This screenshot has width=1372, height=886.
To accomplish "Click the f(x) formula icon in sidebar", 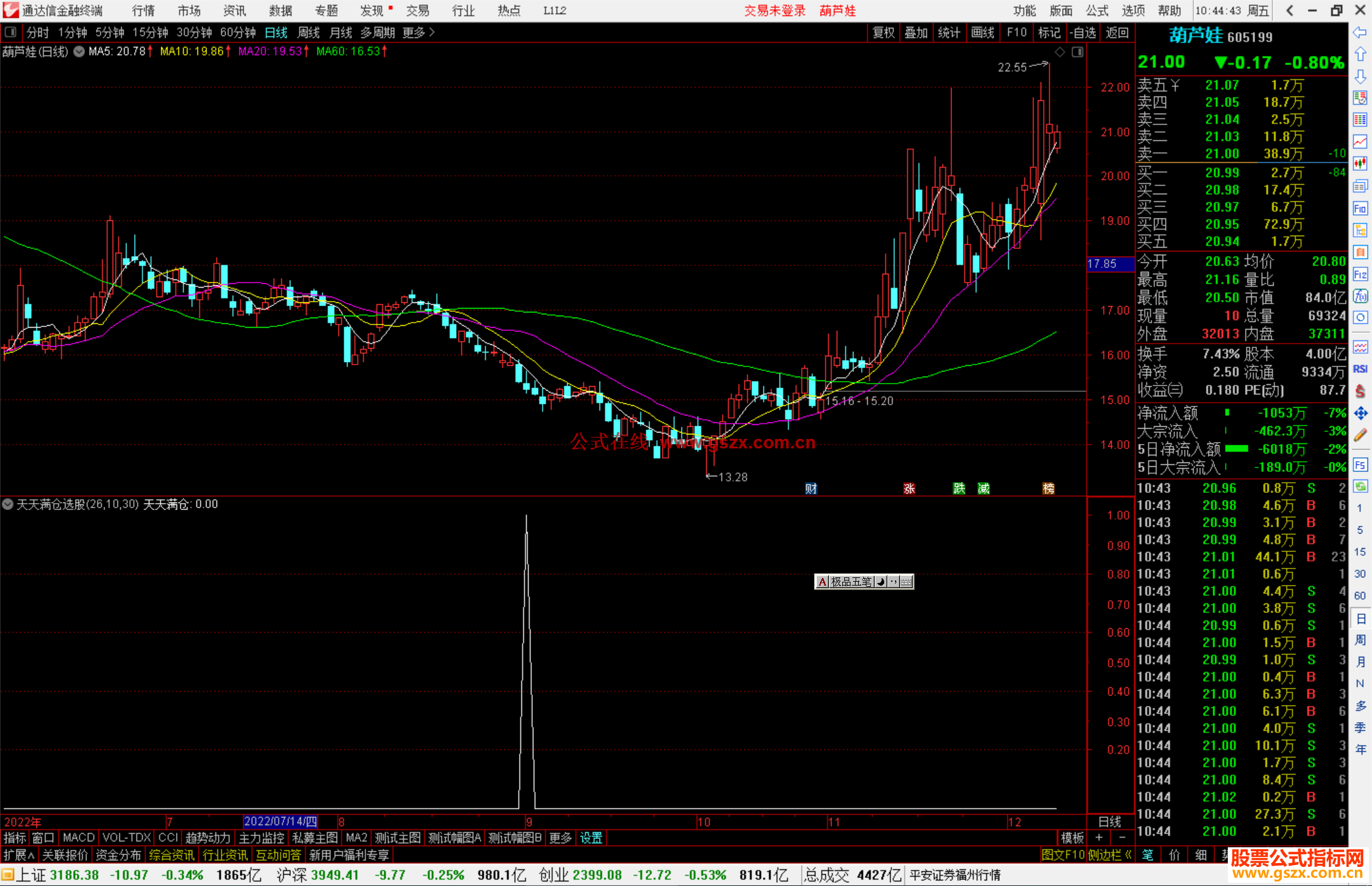I will click(x=1360, y=296).
